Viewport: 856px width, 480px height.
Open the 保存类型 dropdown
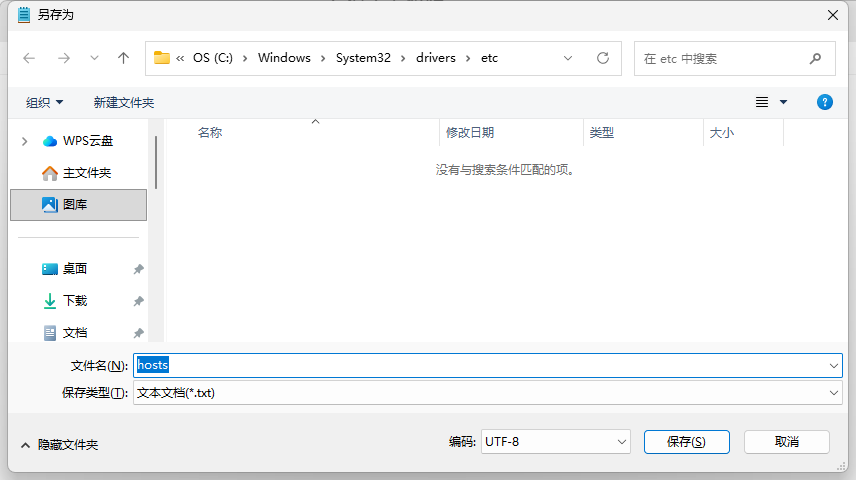[x=488, y=393]
